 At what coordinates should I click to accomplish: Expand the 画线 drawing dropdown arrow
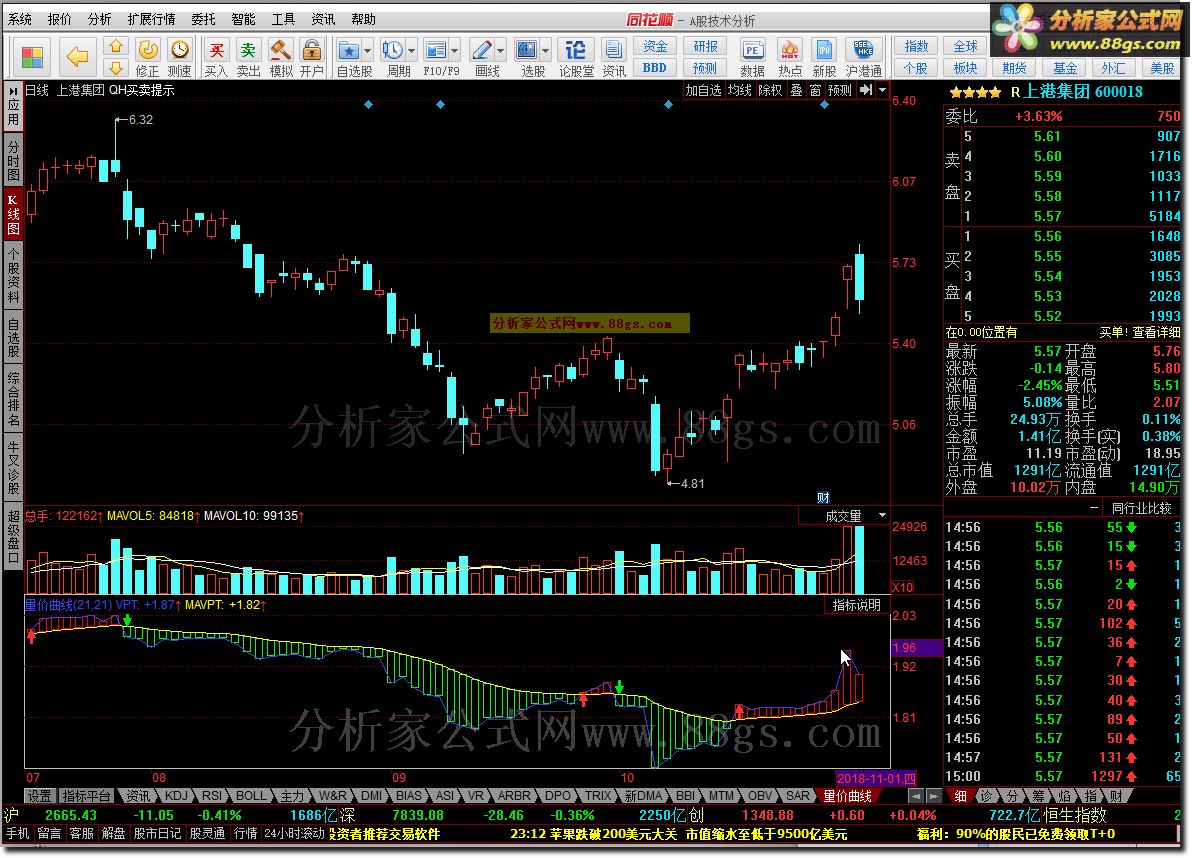pos(500,51)
